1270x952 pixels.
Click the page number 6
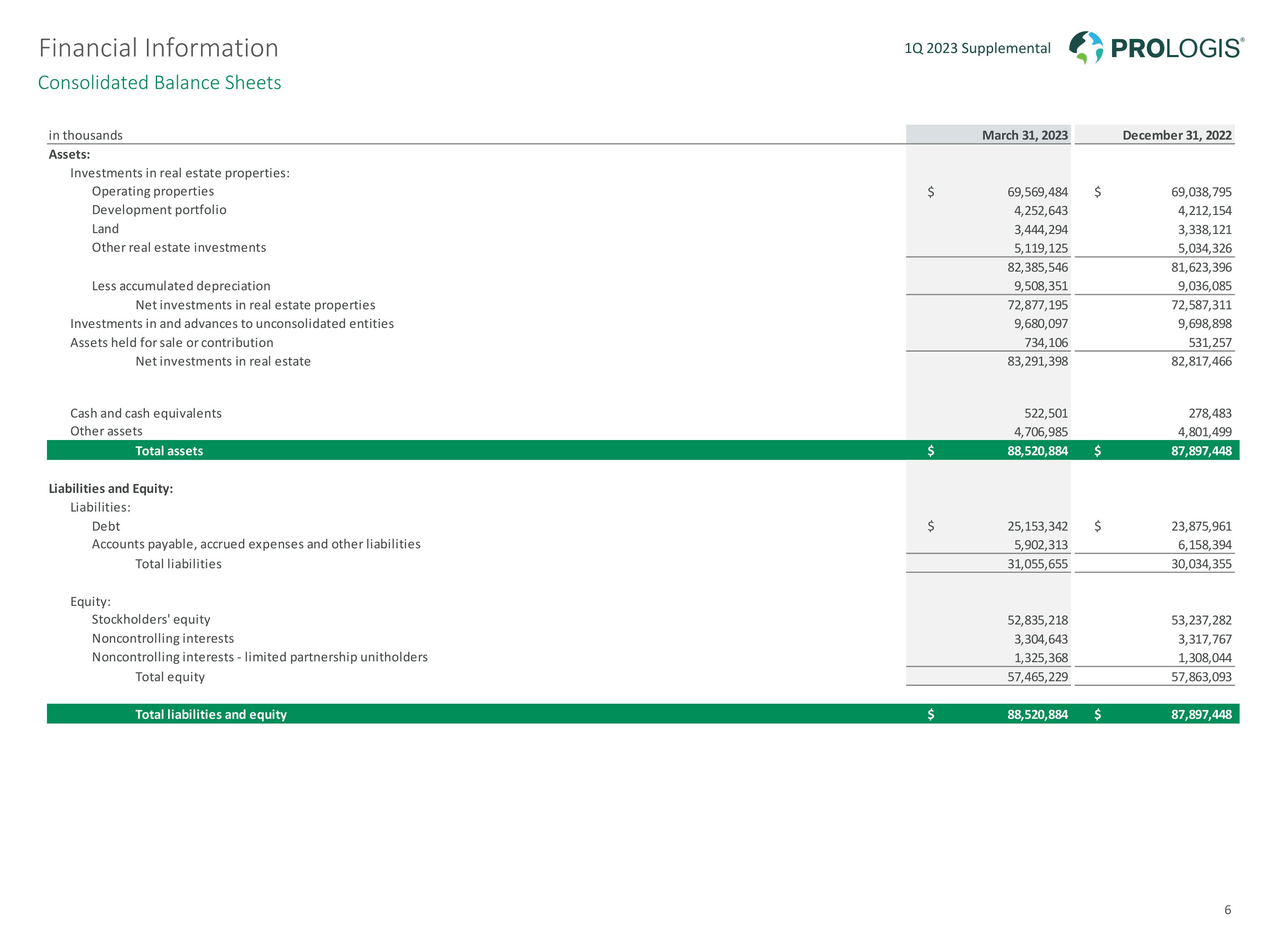pyautogui.click(x=1228, y=910)
